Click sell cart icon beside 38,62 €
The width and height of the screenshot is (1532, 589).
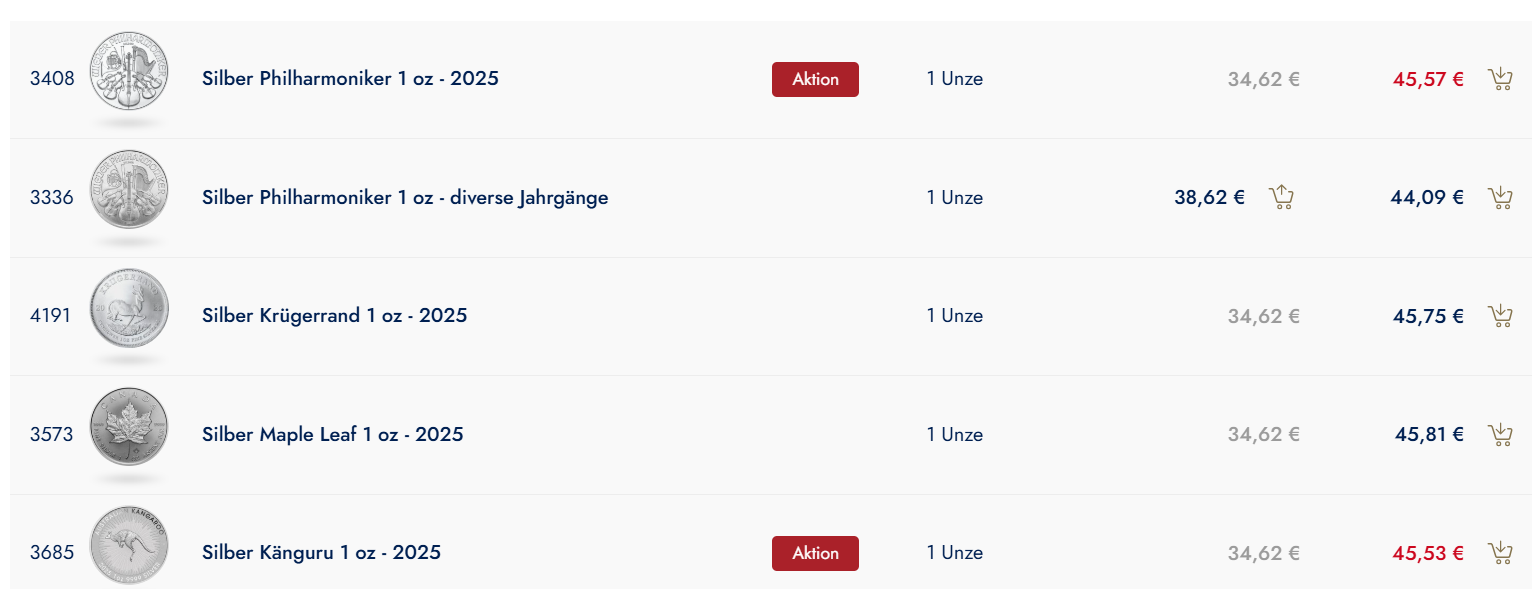[x=1281, y=197]
